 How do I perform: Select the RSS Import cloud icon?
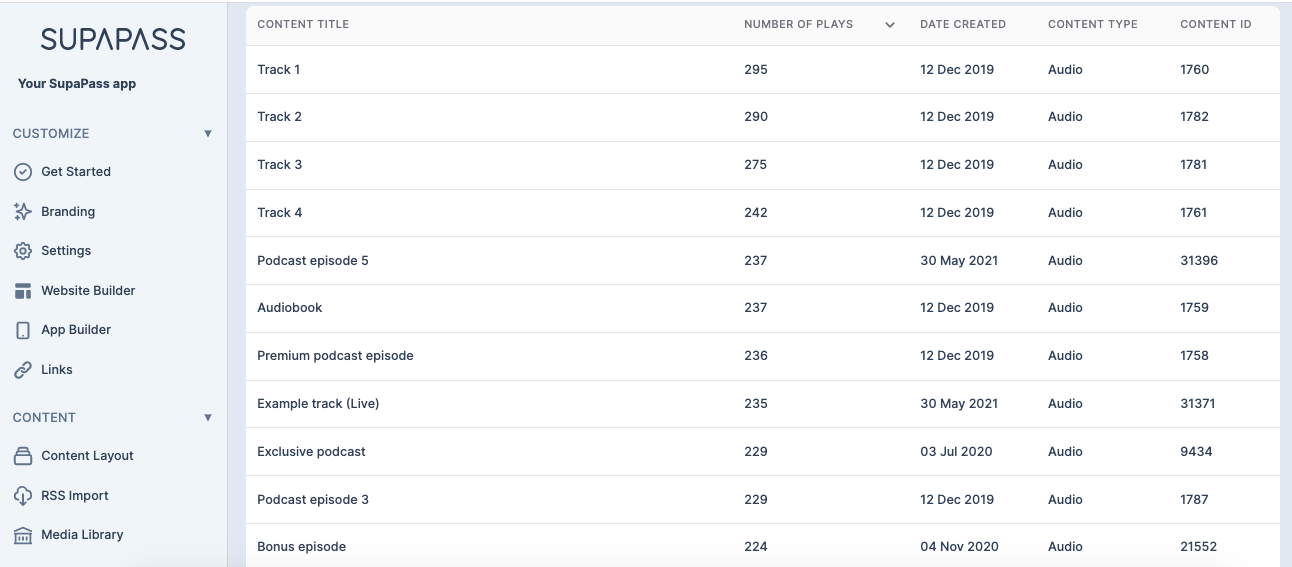22,496
